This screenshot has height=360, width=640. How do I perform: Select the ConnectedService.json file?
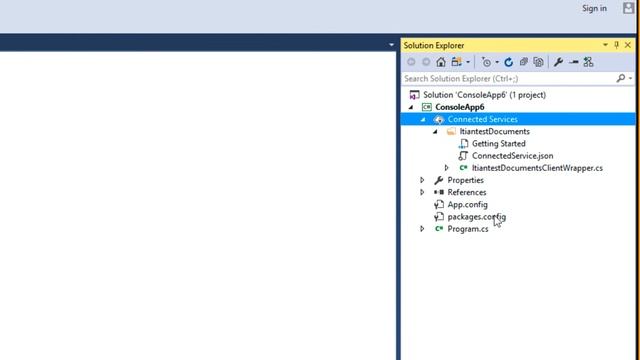tap(513, 156)
